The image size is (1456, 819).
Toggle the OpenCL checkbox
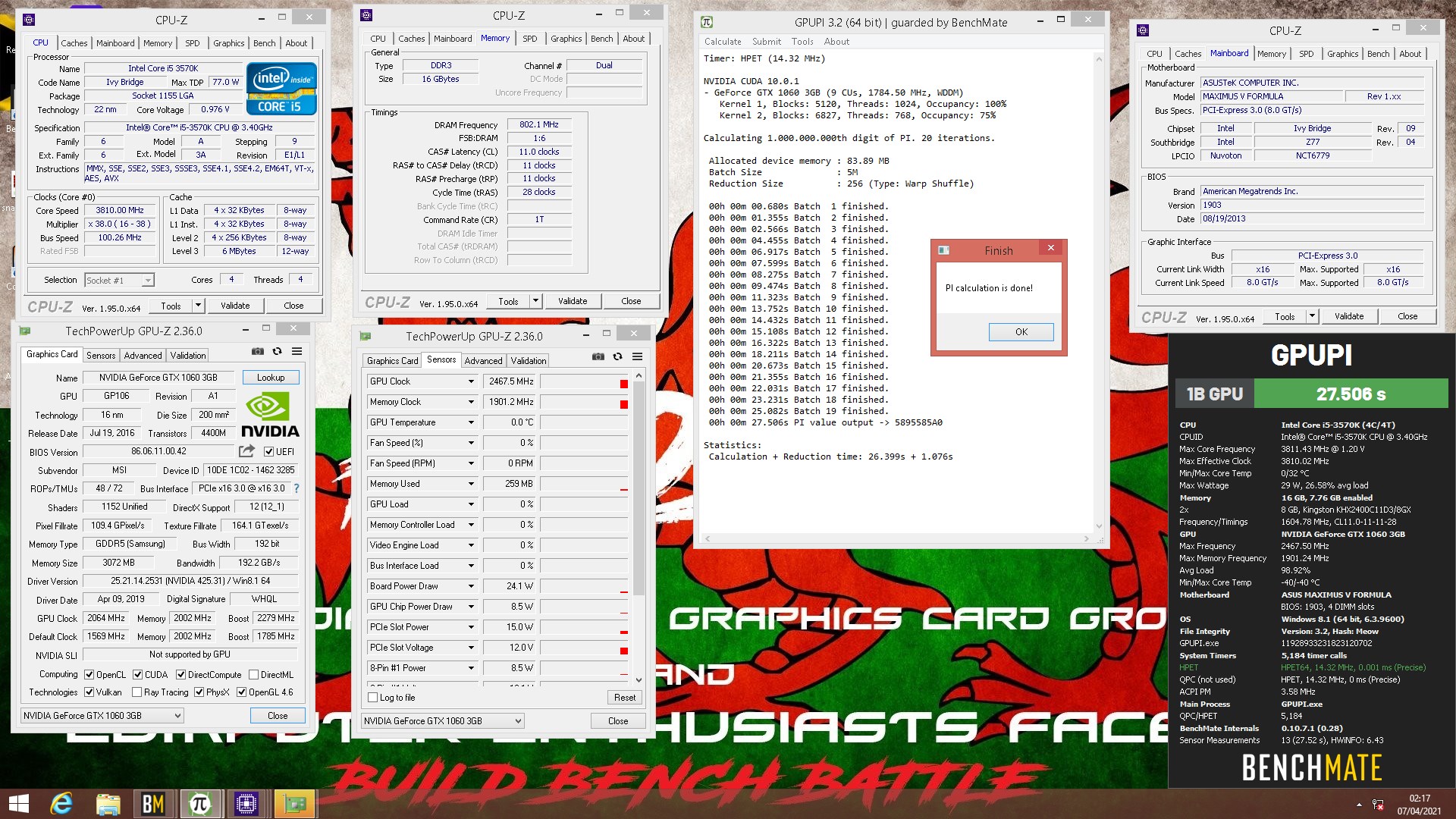click(89, 674)
